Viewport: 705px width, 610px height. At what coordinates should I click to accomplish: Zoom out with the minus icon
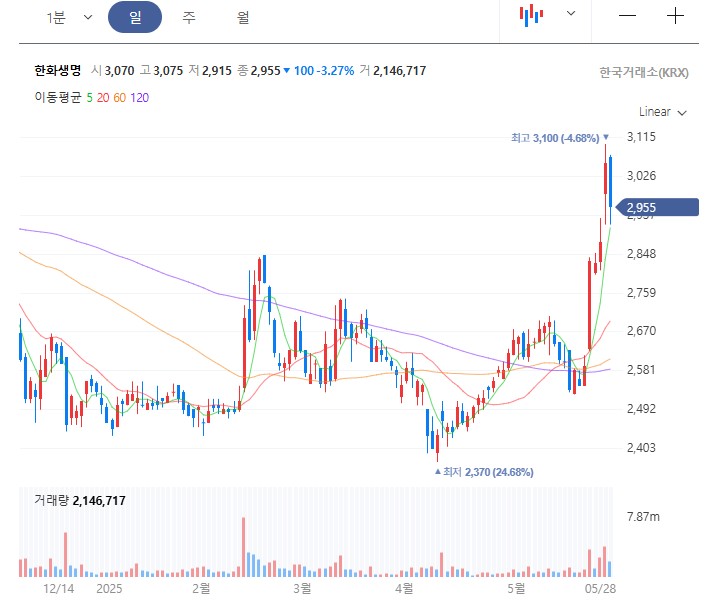[627, 16]
